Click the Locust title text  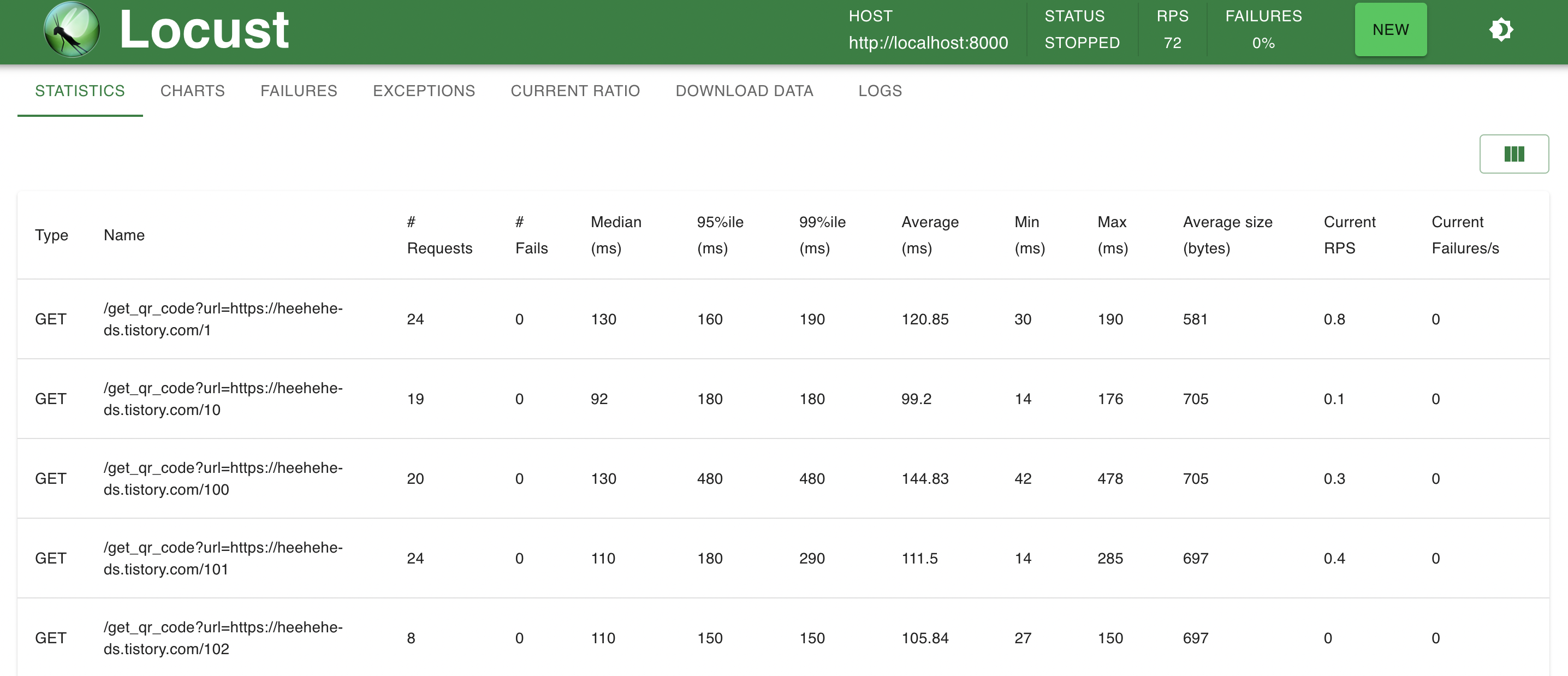[x=204, y=30]
